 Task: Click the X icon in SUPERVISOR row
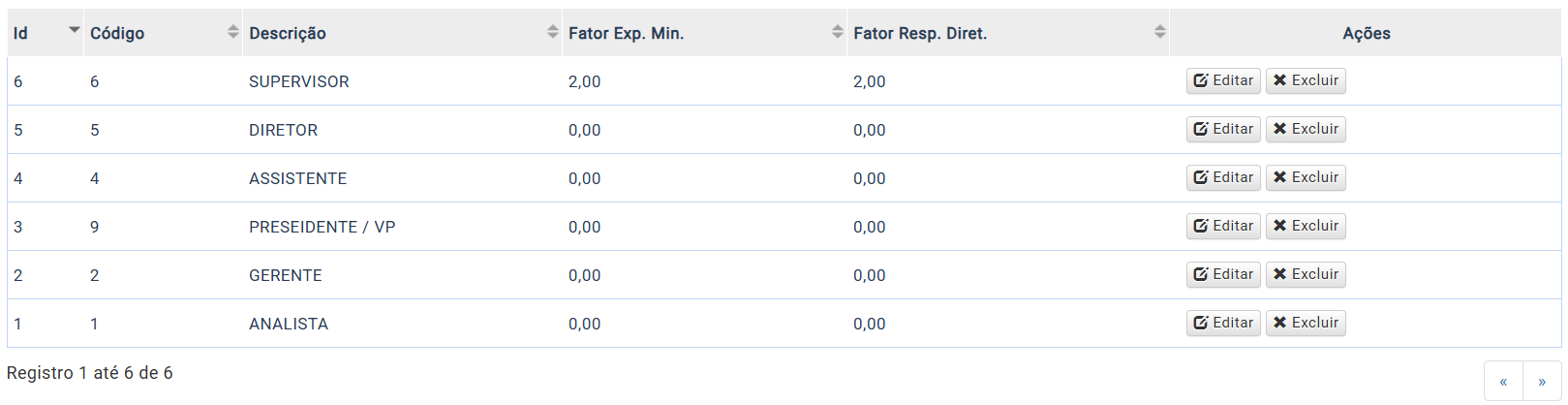[1279, 80]
